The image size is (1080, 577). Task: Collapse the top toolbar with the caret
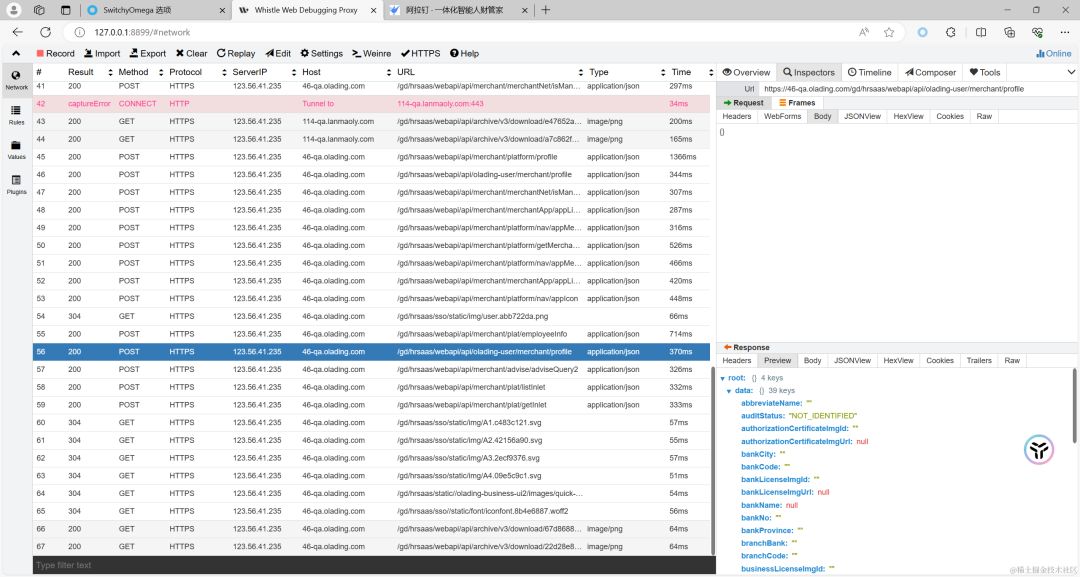click(17, 53)
